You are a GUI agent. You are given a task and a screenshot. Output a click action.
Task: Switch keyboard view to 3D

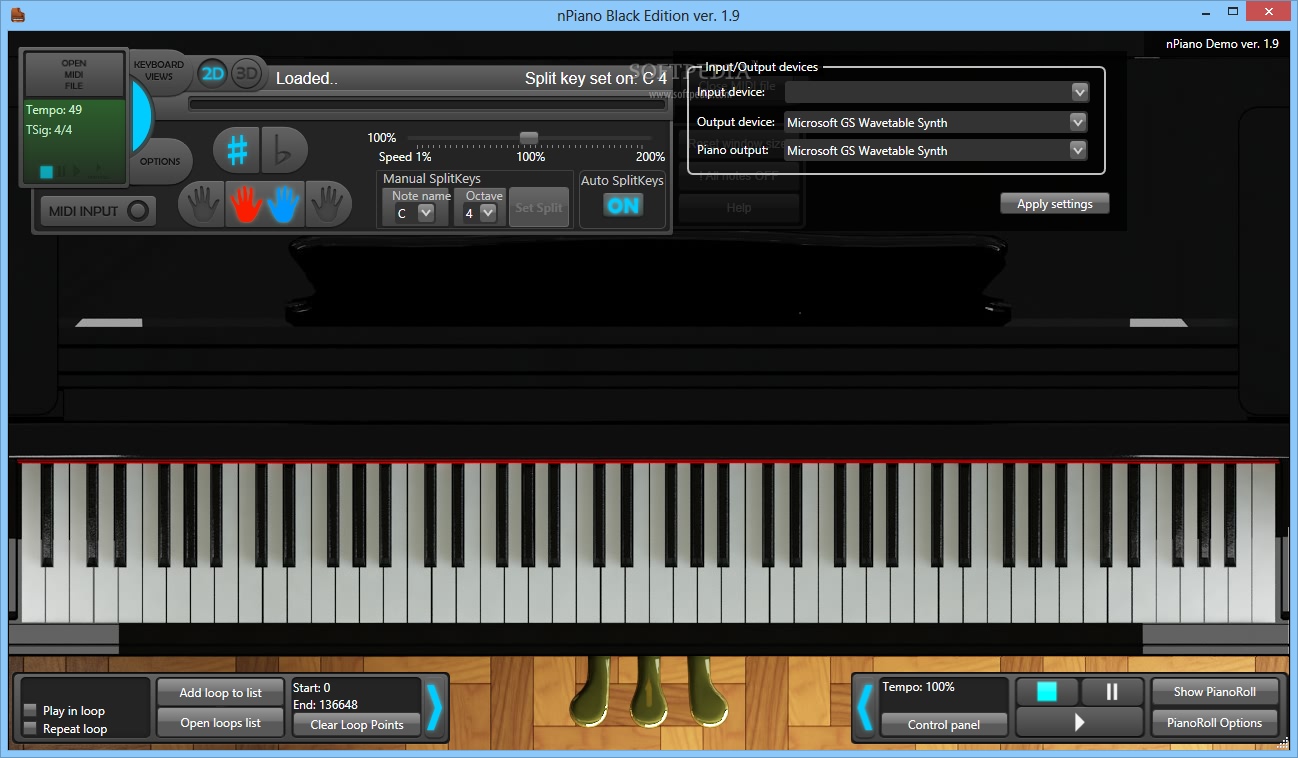(x=246, y=73)
